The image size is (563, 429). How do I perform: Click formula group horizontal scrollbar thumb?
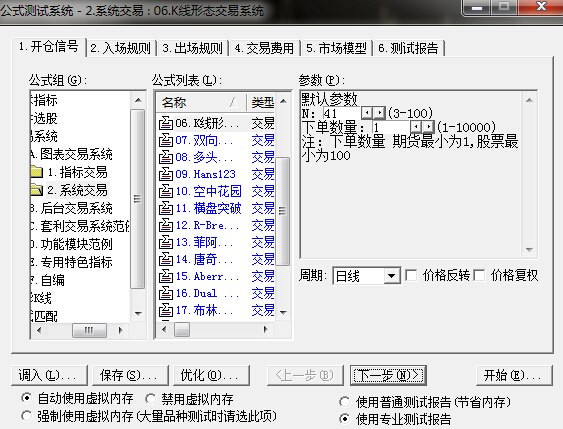89,330
